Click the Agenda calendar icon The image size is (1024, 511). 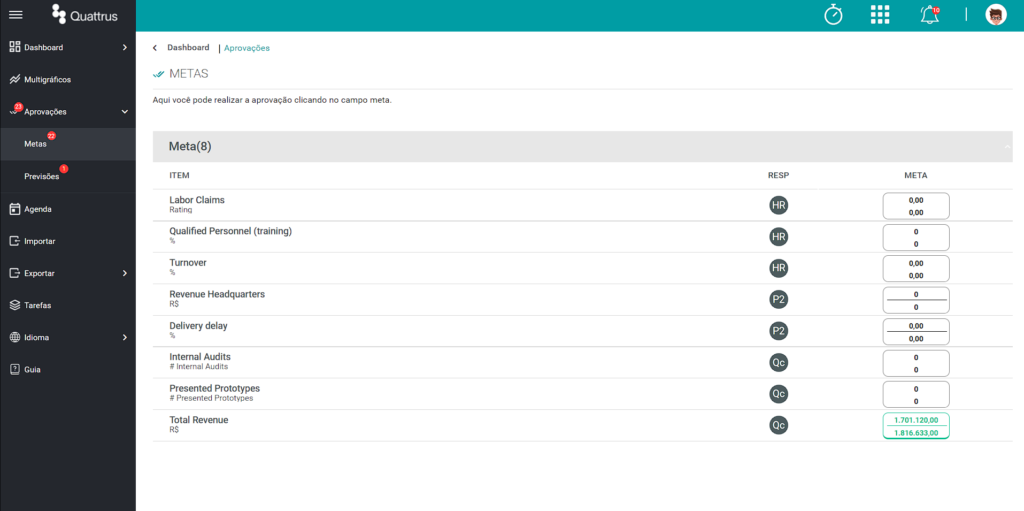click(x=15, y=209)
